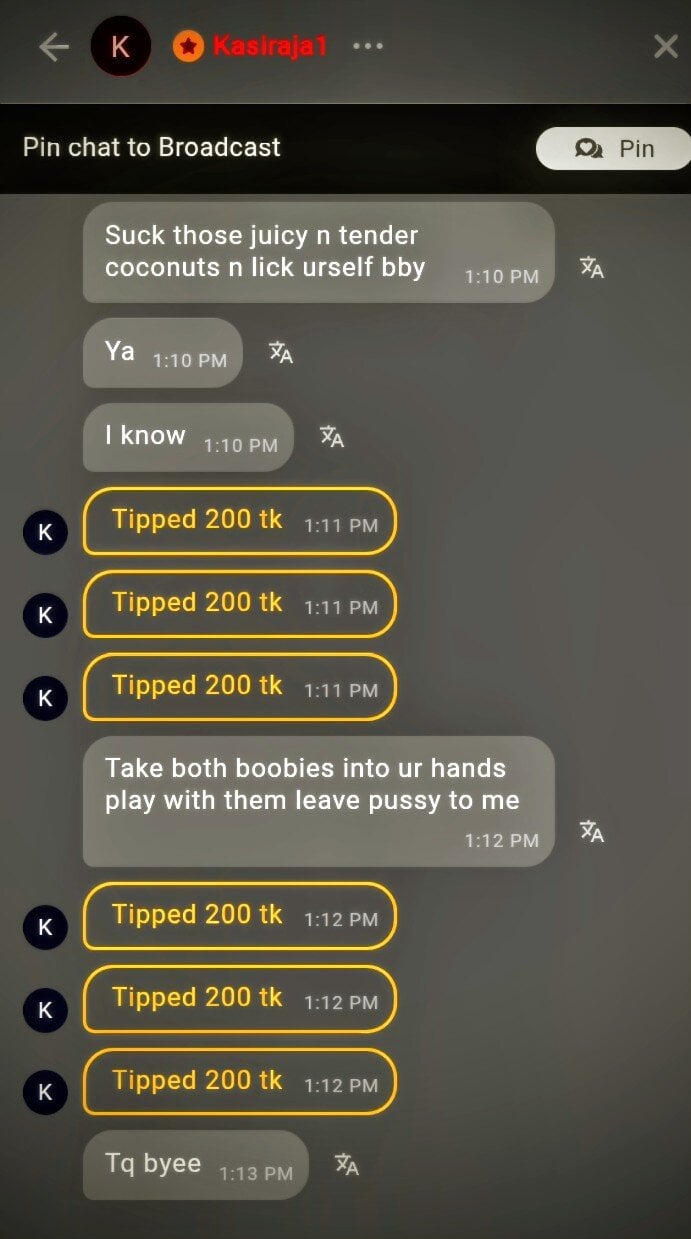Tap the 'Tq byee' message bubble

(196, 1165)
